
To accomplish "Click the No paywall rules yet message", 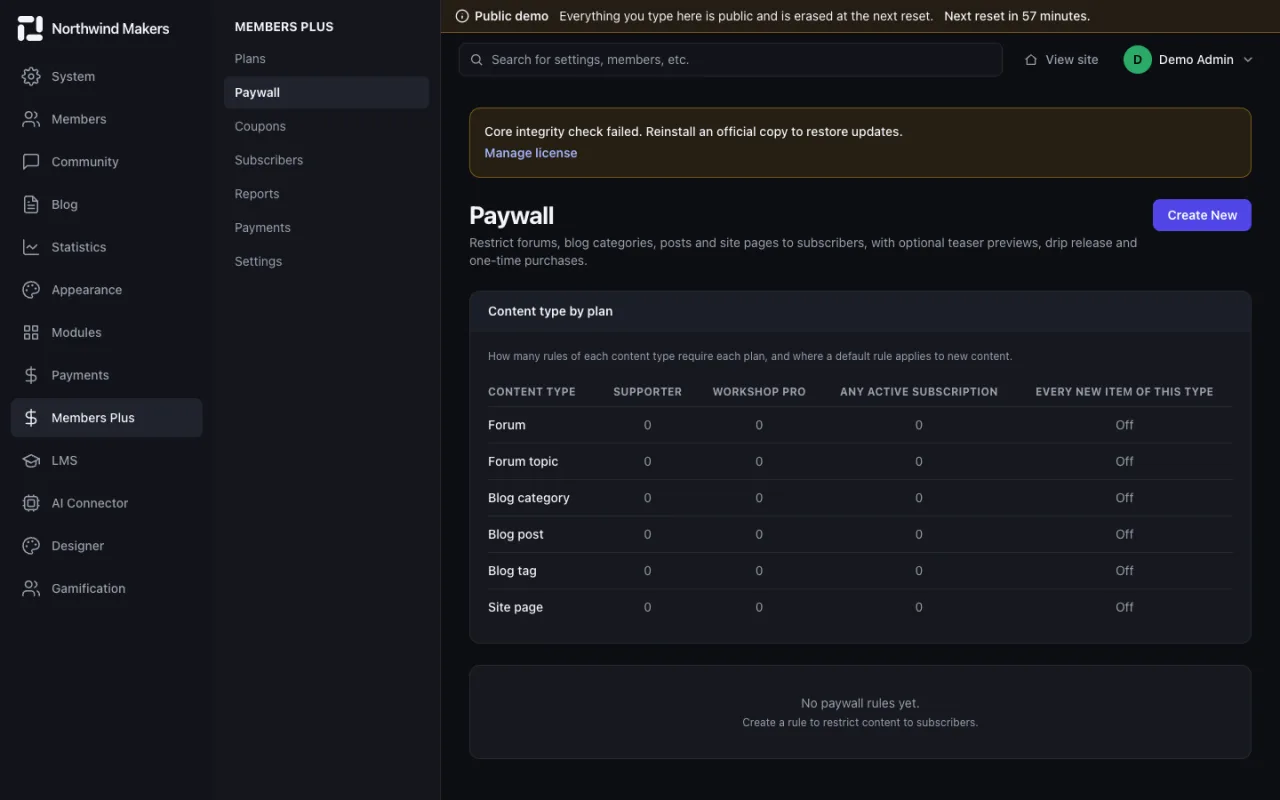I will pyautogui.click(x=860, y=703).
